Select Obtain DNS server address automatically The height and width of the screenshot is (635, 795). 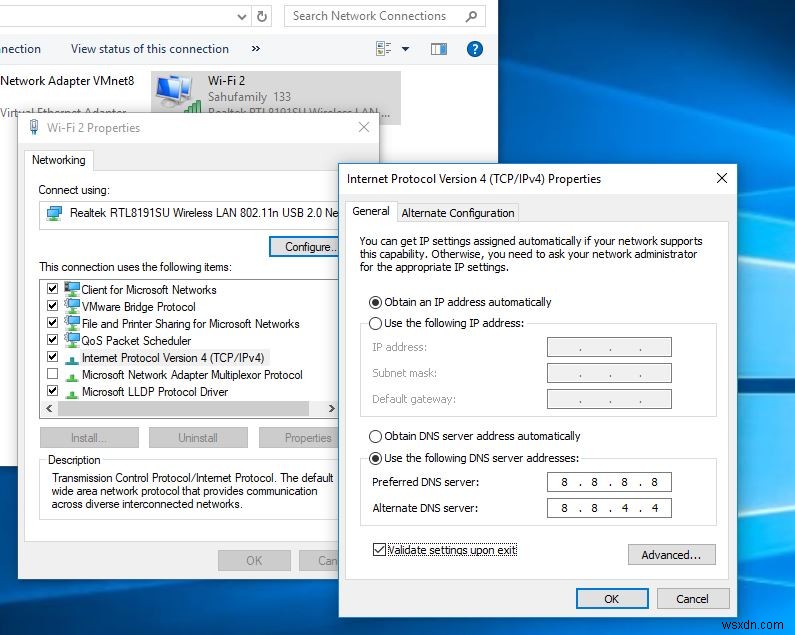click(x=375, y=436)
